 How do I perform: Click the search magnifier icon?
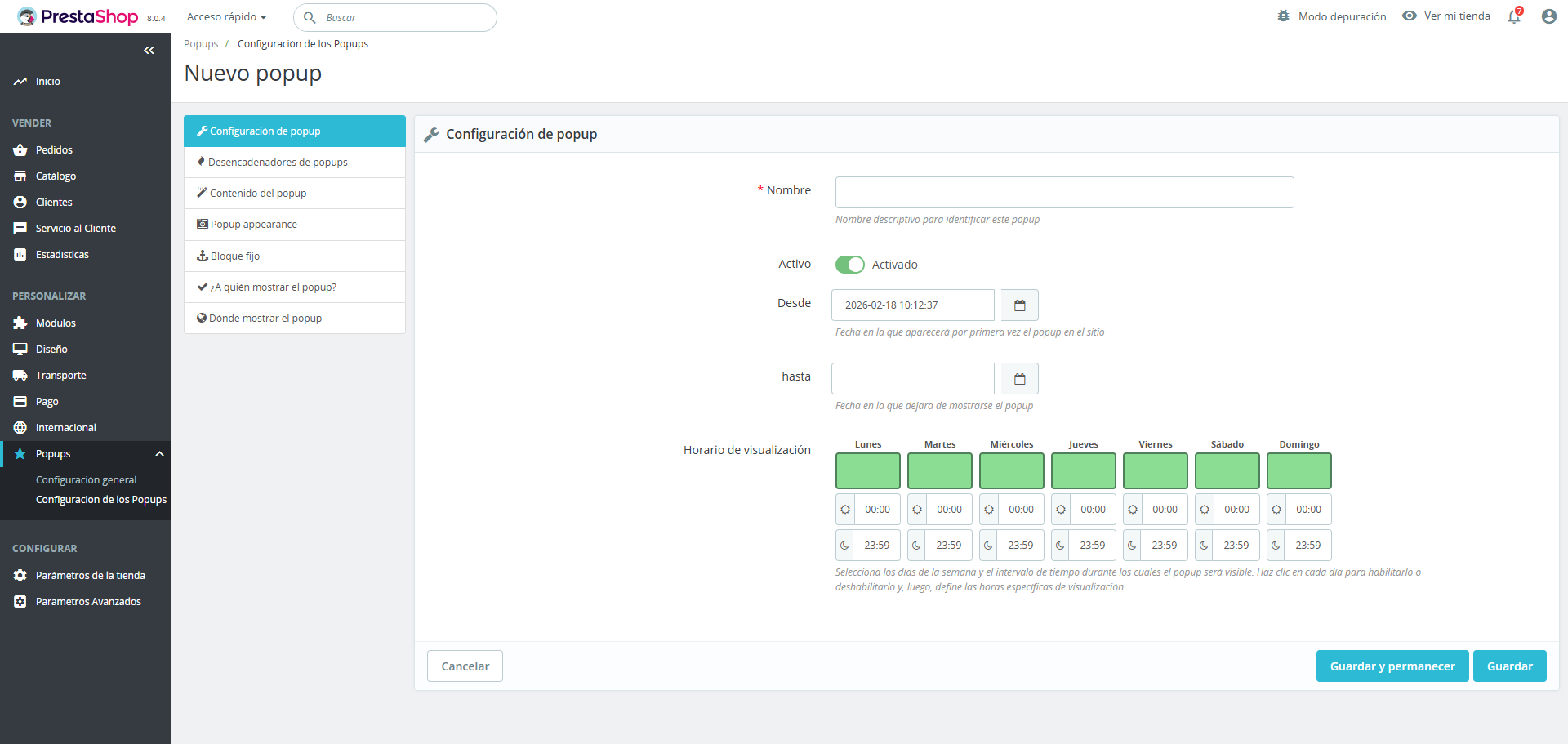(310, 17)
